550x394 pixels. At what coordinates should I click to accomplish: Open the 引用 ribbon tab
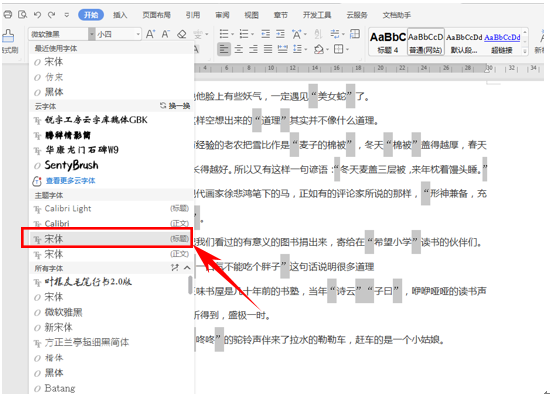click(193, 15)
